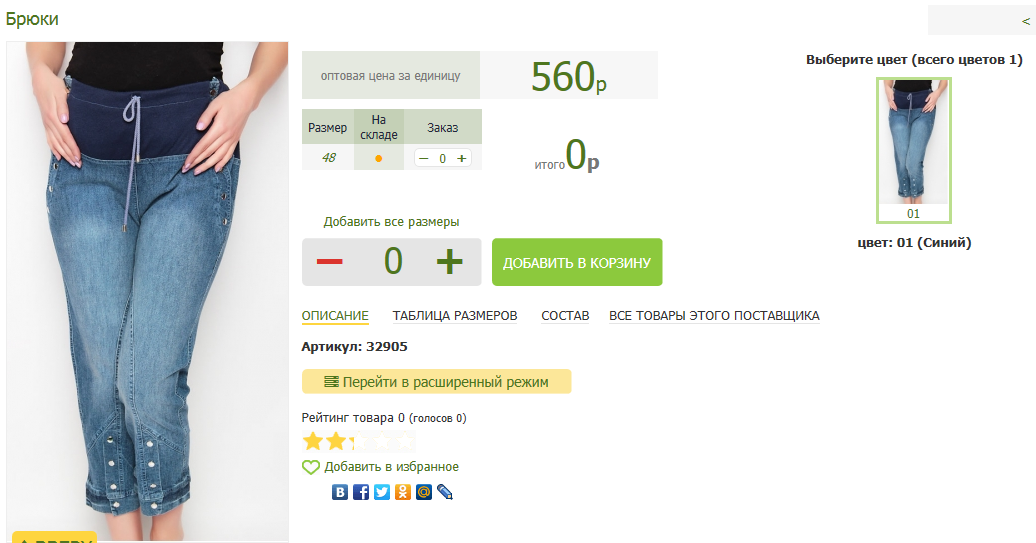Click Перейти в расширенный режим button
Screen dimensions: 1036x543
[437, 382]
